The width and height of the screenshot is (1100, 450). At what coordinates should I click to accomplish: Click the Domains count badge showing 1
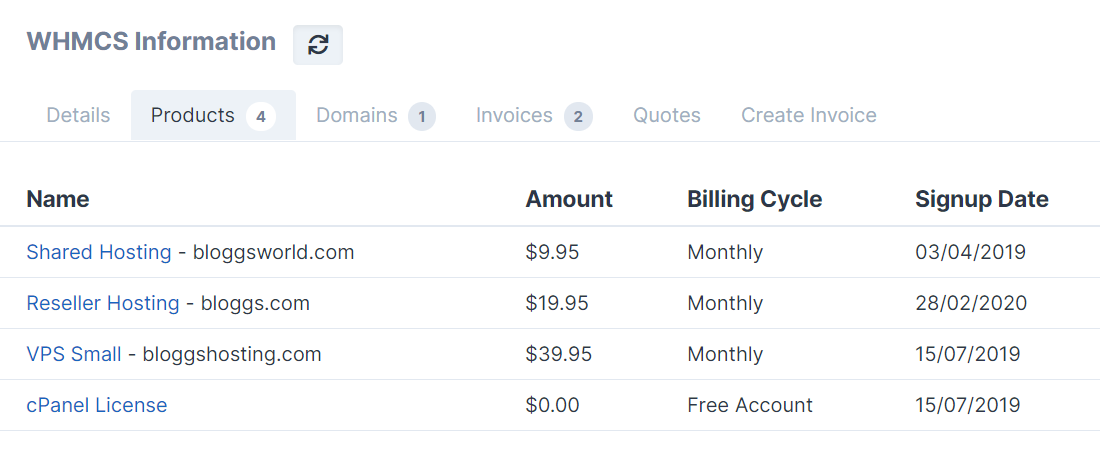point(422,117)
